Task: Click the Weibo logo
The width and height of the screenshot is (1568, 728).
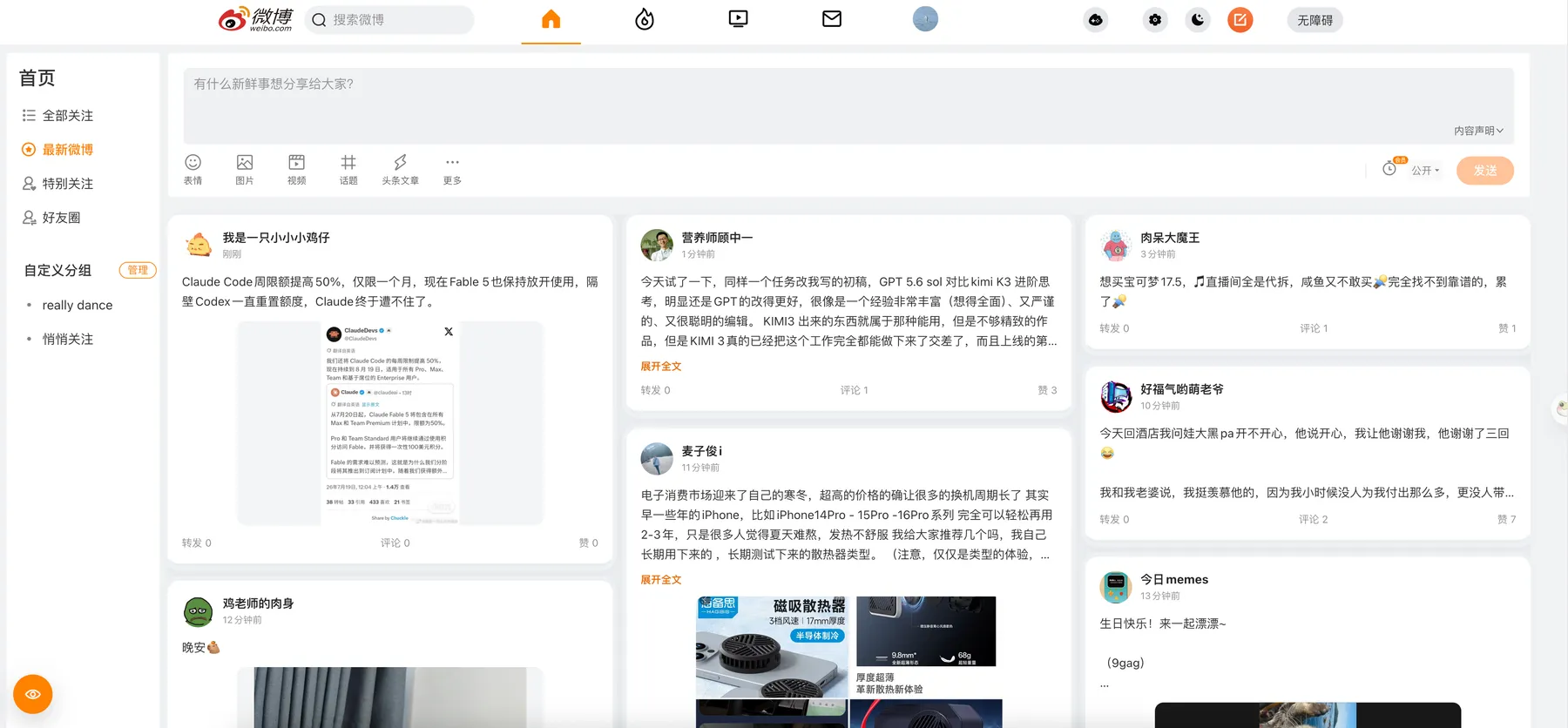Action: tap(255, 19)
